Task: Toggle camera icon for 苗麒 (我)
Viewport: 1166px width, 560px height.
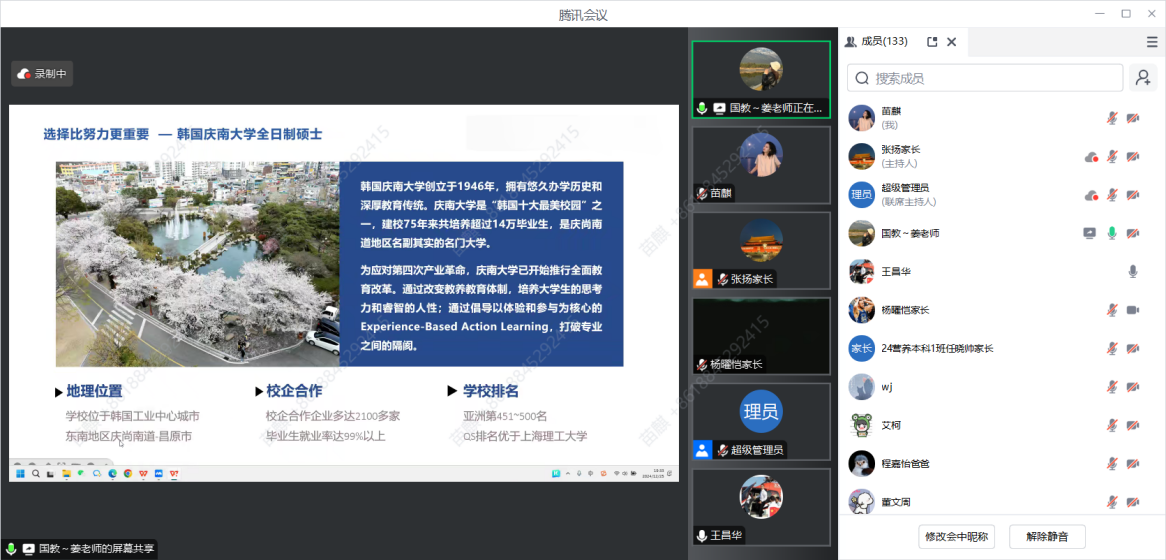Action: [x=1133, y=118]
